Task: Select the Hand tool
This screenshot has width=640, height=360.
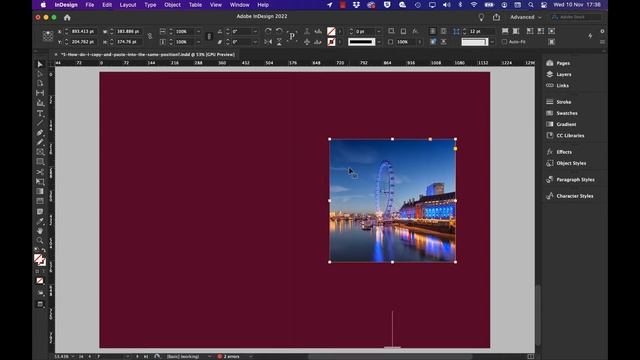Action: (x=40, y=231)
